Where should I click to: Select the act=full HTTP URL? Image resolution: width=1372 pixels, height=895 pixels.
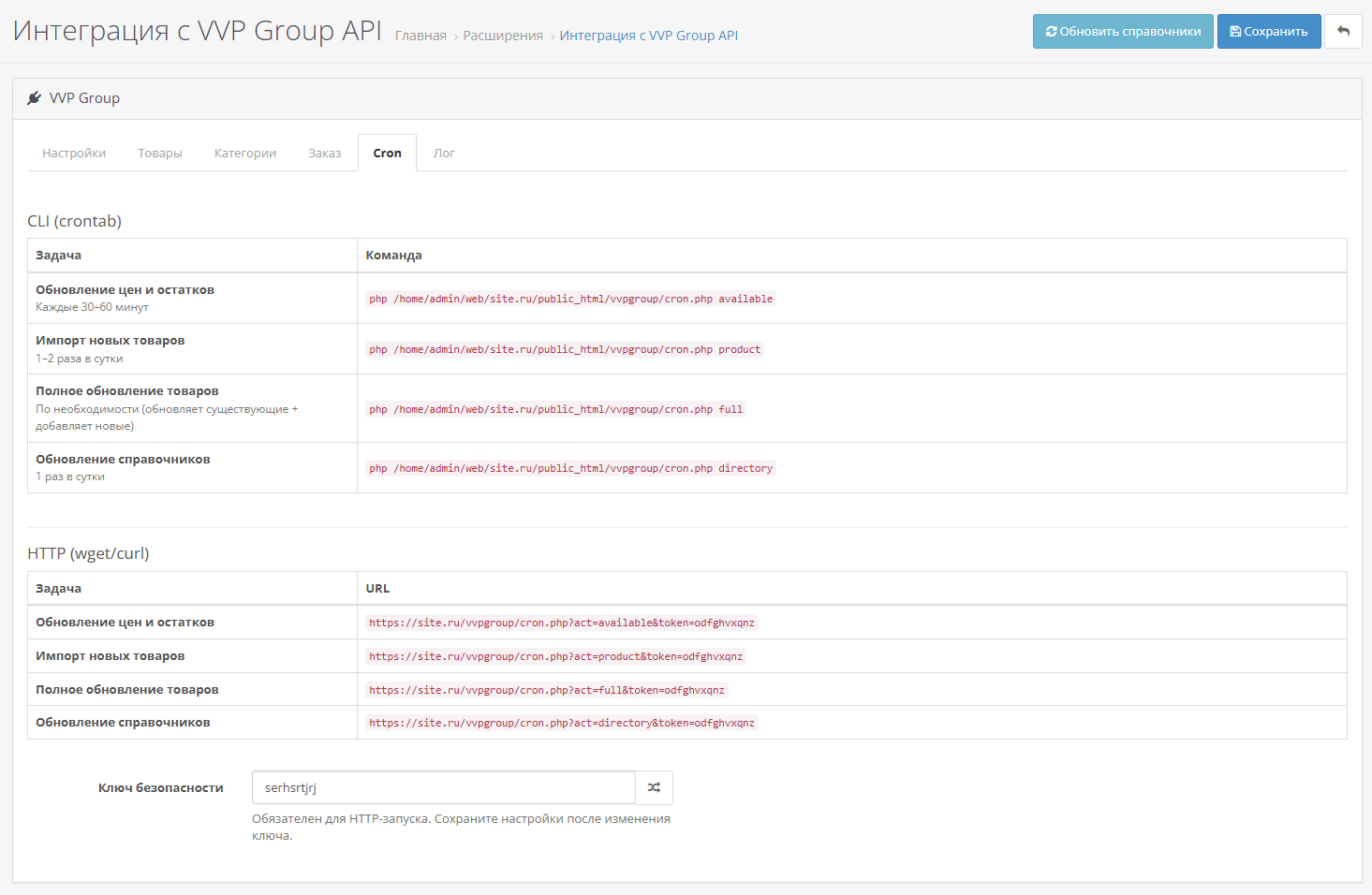547,690
